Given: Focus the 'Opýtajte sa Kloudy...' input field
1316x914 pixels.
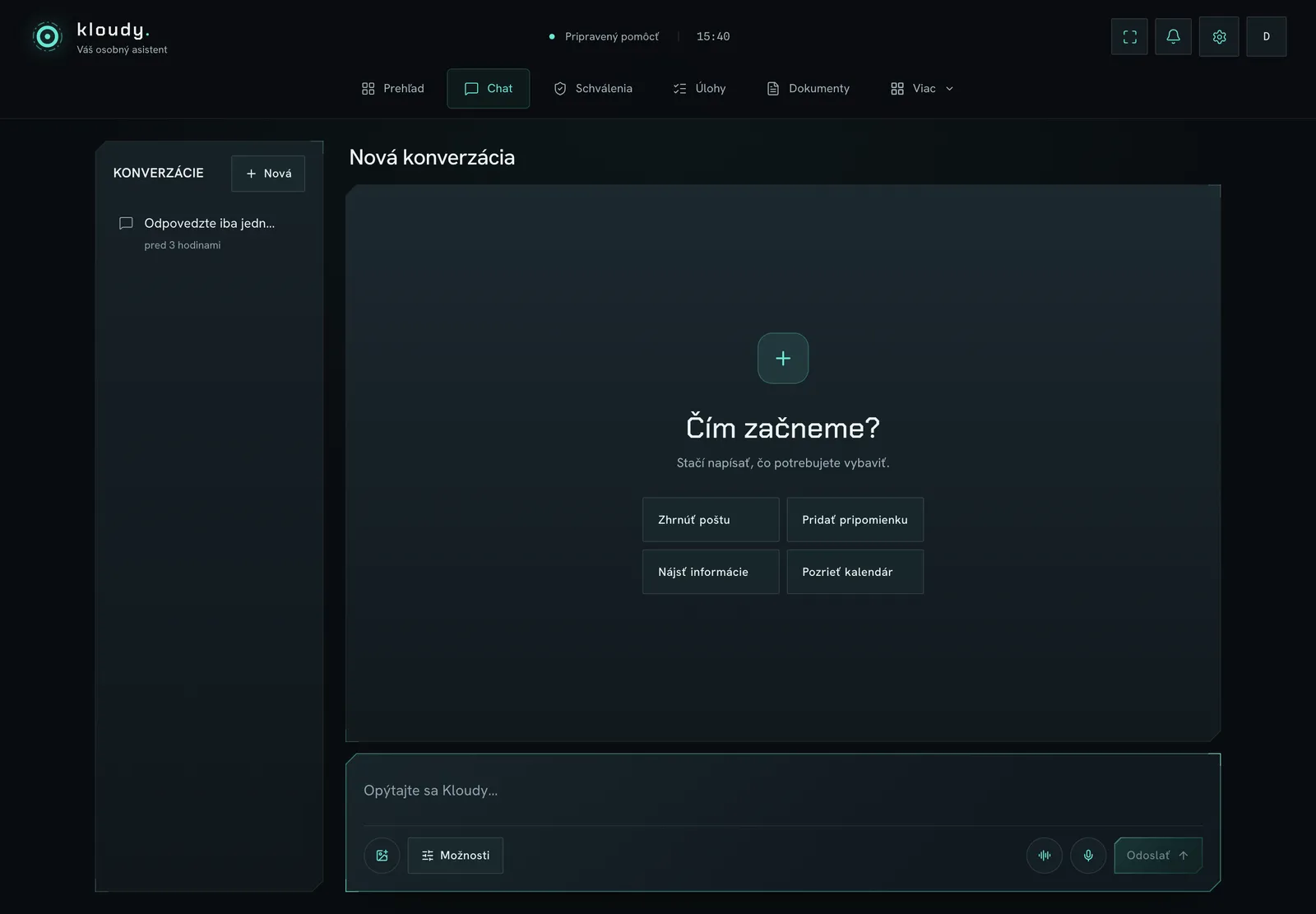Looking at the screenshot, I should coord(783,791).
